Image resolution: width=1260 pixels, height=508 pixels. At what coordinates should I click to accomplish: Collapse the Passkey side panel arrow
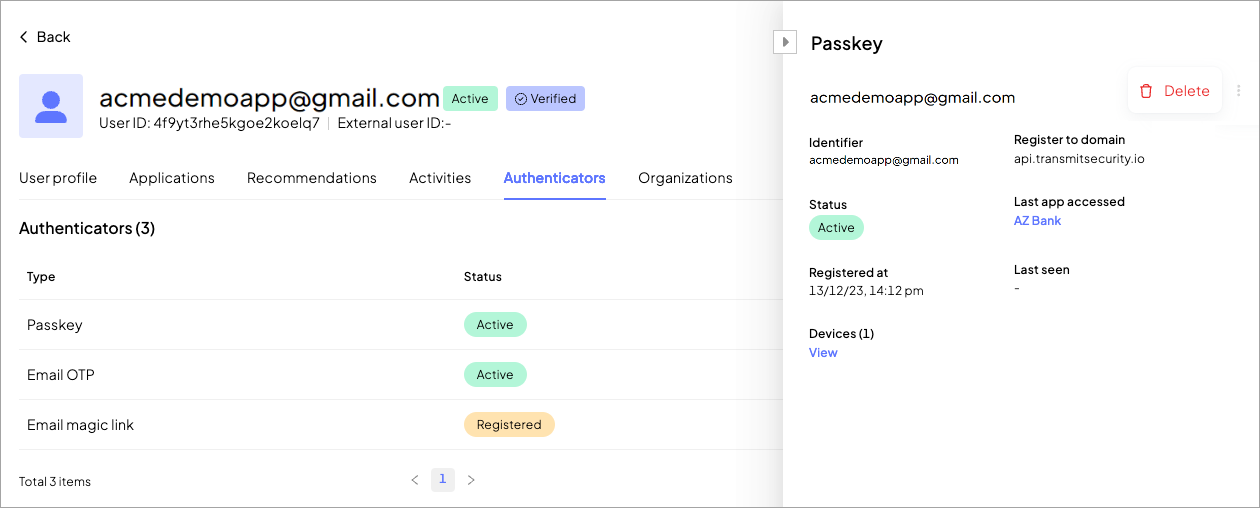pos(785,42)
